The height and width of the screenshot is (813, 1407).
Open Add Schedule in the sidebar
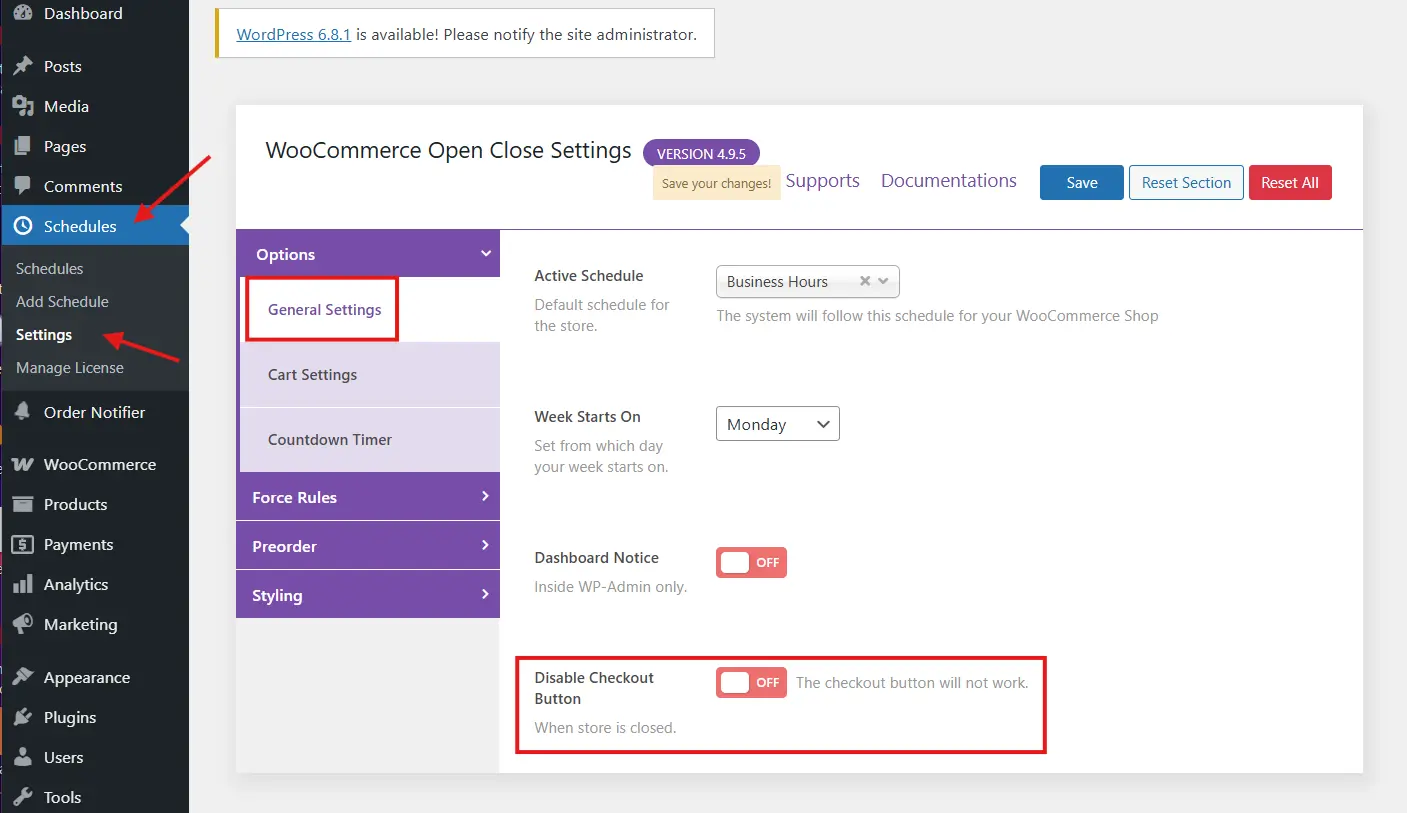click(62, 302)
